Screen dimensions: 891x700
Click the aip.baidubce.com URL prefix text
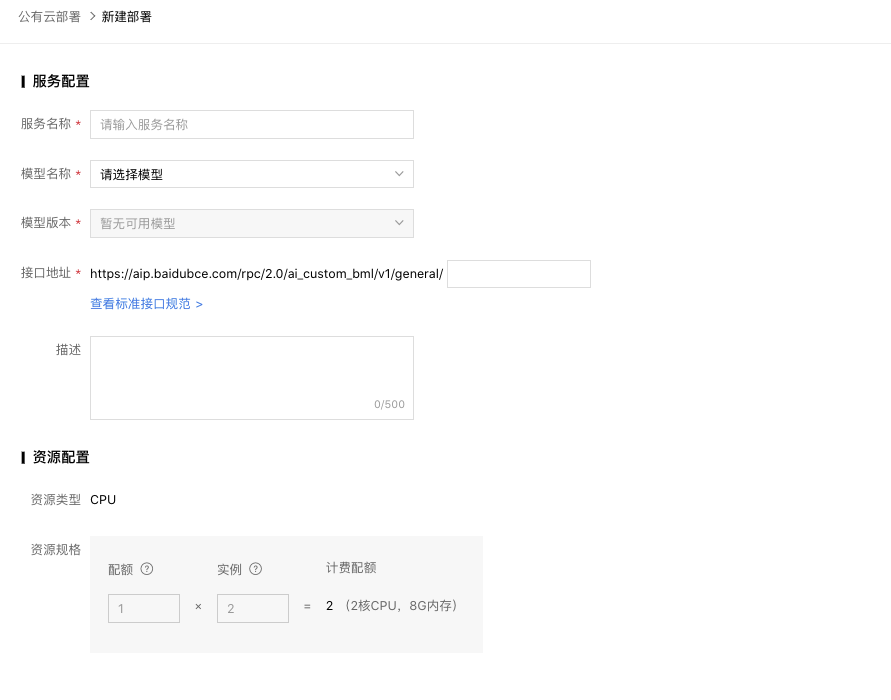(266, 273)
